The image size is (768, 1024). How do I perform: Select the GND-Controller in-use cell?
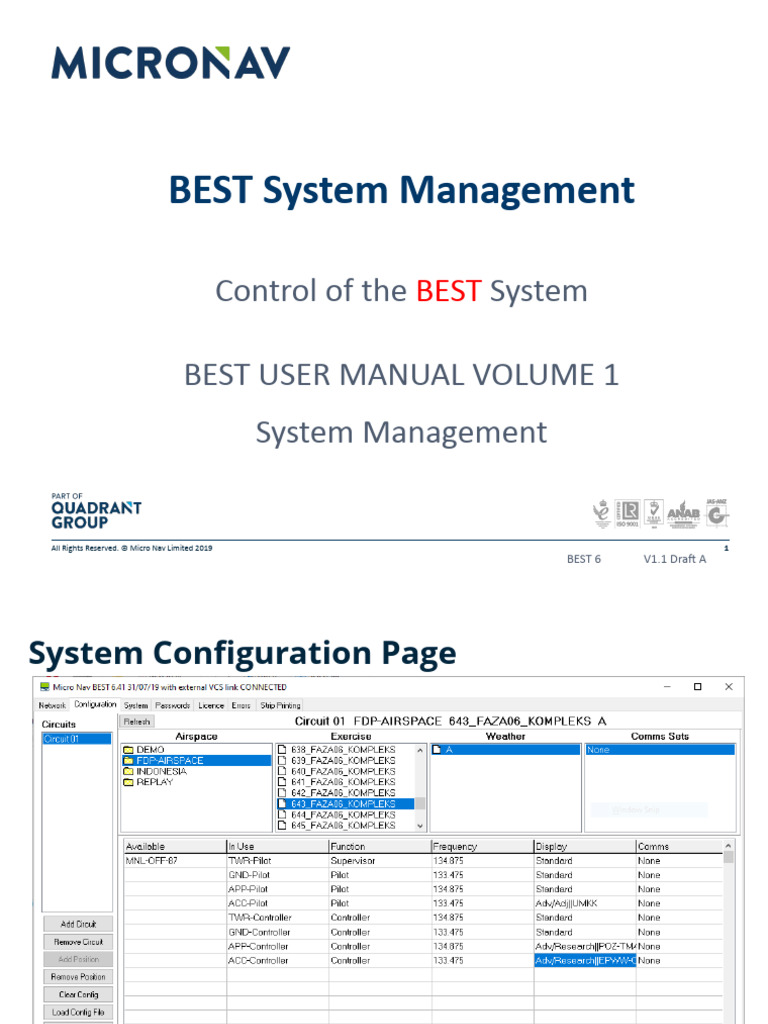[278, 933]
